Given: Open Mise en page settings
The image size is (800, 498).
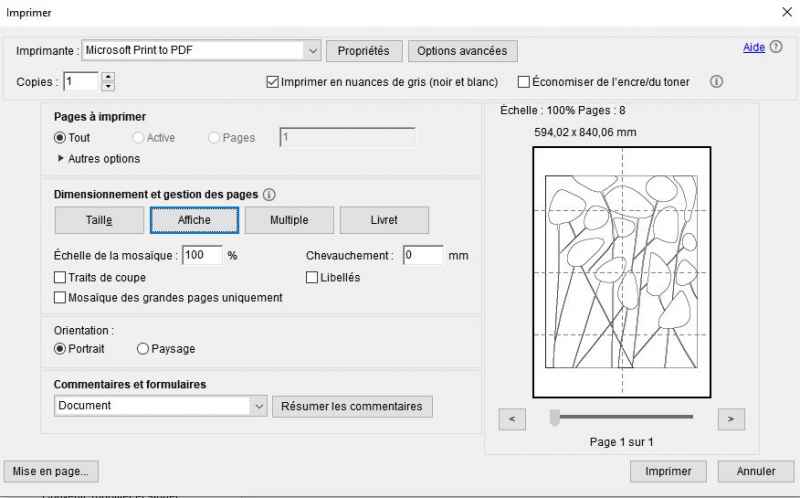Looking at the screenshot, I should 51,471.
